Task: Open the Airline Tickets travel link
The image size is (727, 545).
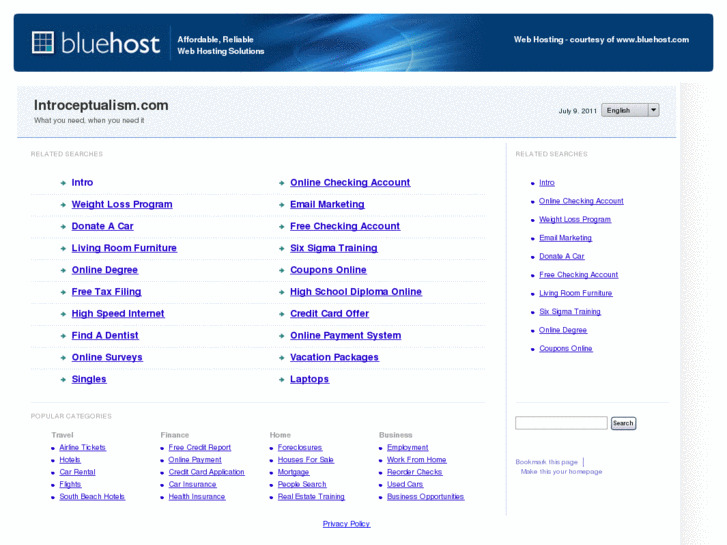Action: [83, 447]
